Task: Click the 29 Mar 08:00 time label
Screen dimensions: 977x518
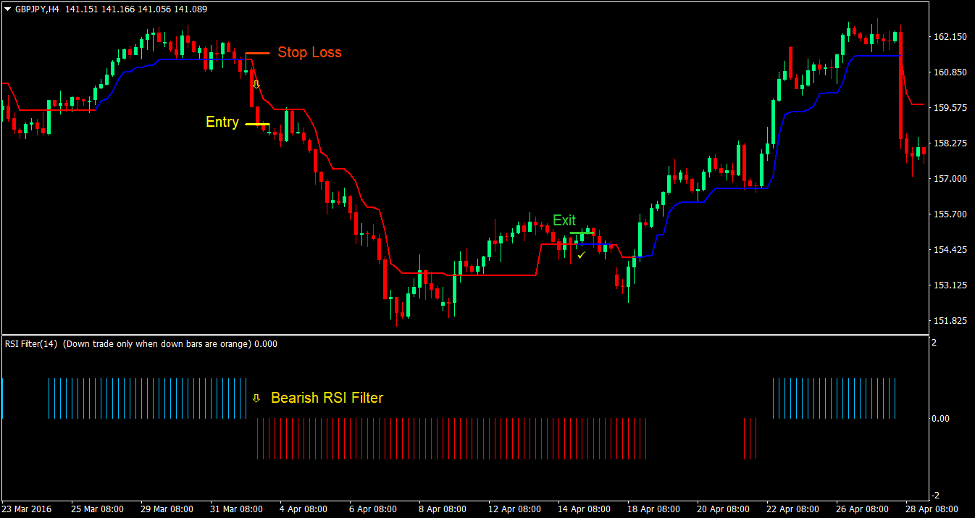Action: [x=168, y=509]
